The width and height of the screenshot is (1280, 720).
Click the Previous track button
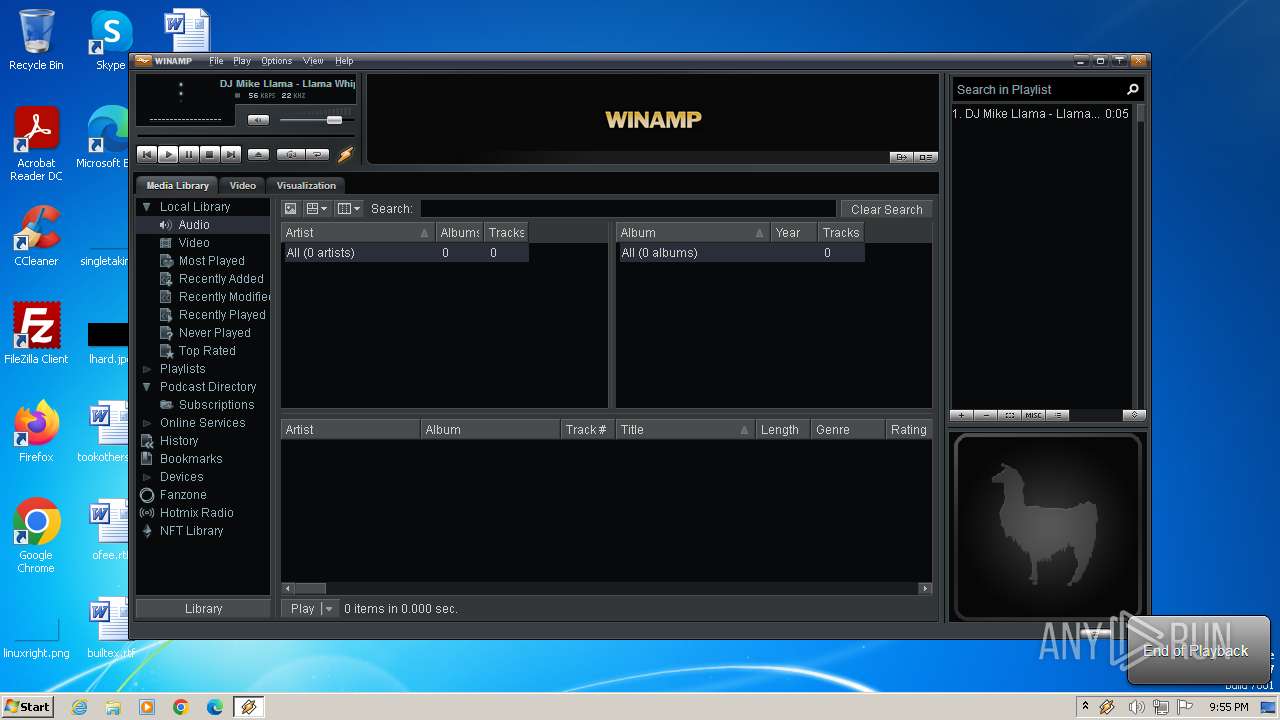pyautogui.click(x=147, y=155)
